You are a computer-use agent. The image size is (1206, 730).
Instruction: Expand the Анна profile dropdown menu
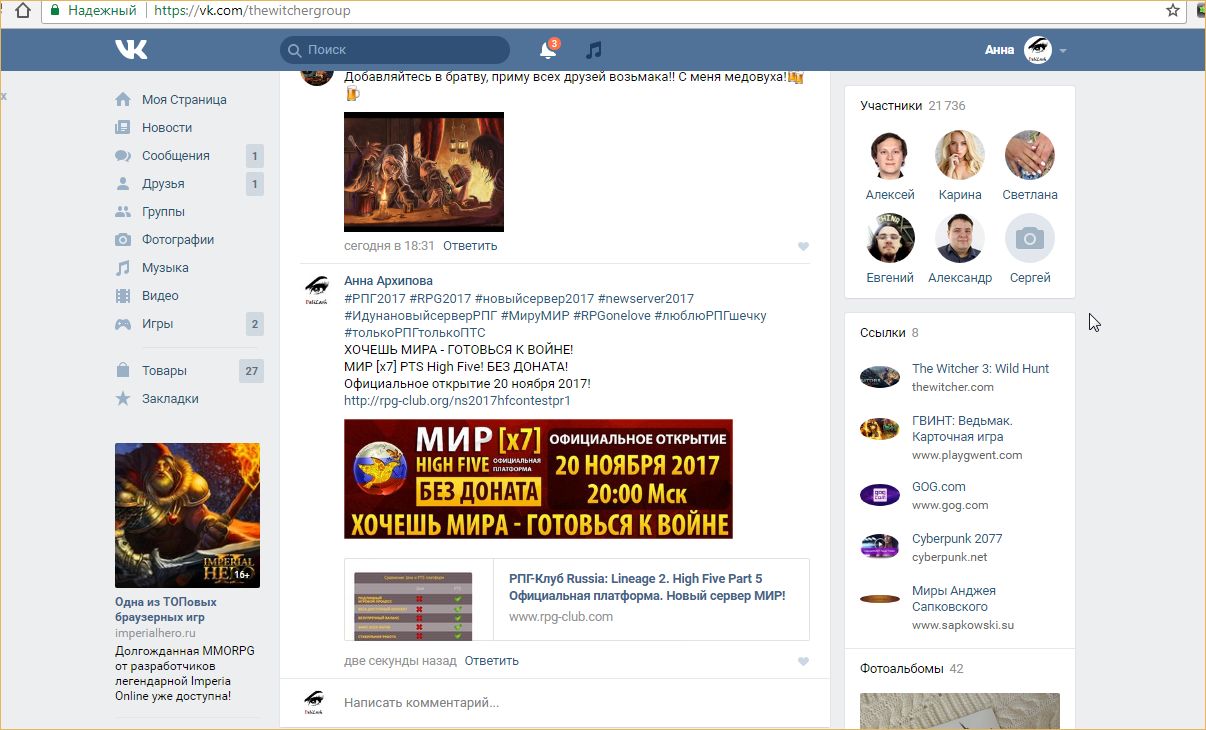point(1063,50)
